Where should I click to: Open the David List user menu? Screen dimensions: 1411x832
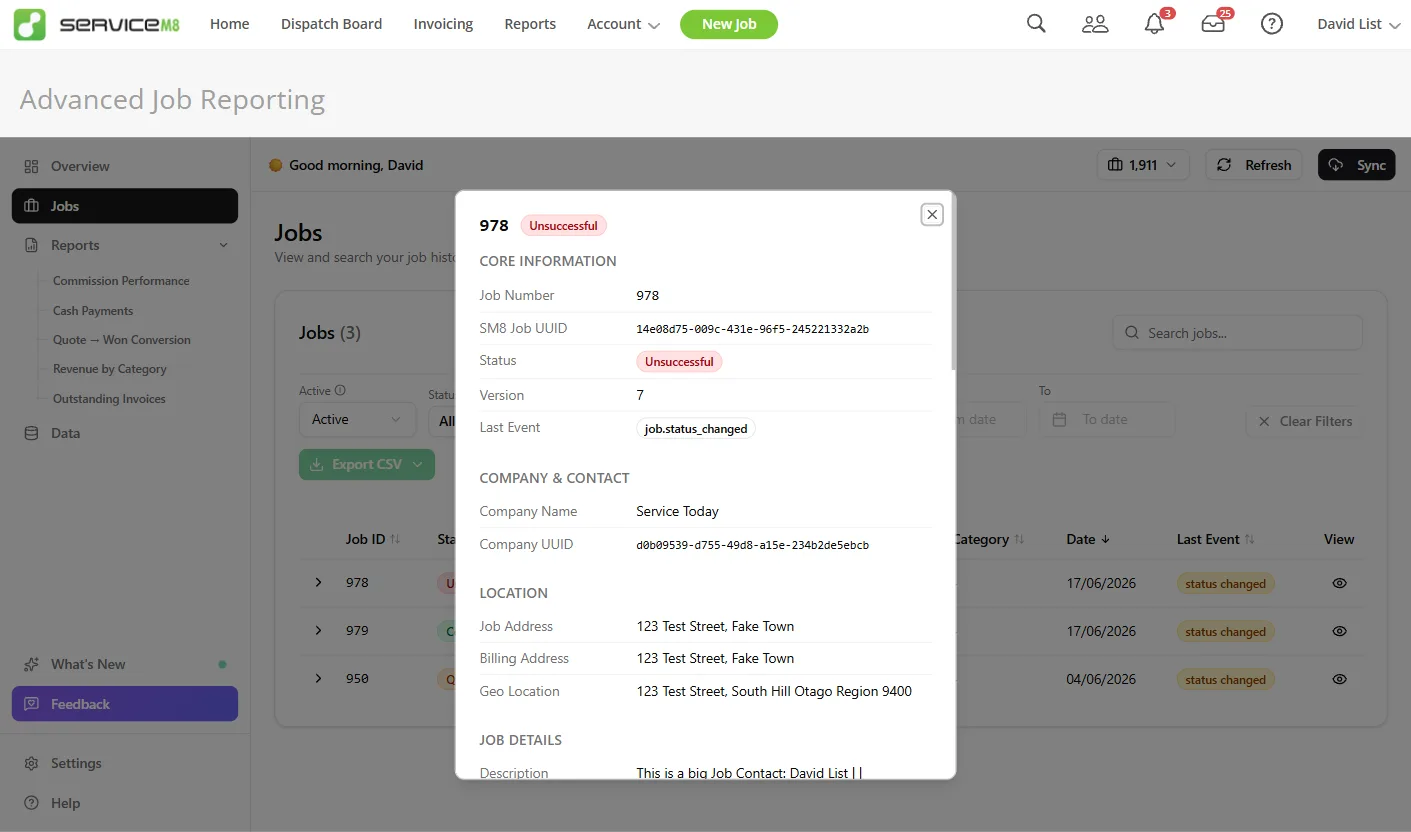click(1358, 24)
